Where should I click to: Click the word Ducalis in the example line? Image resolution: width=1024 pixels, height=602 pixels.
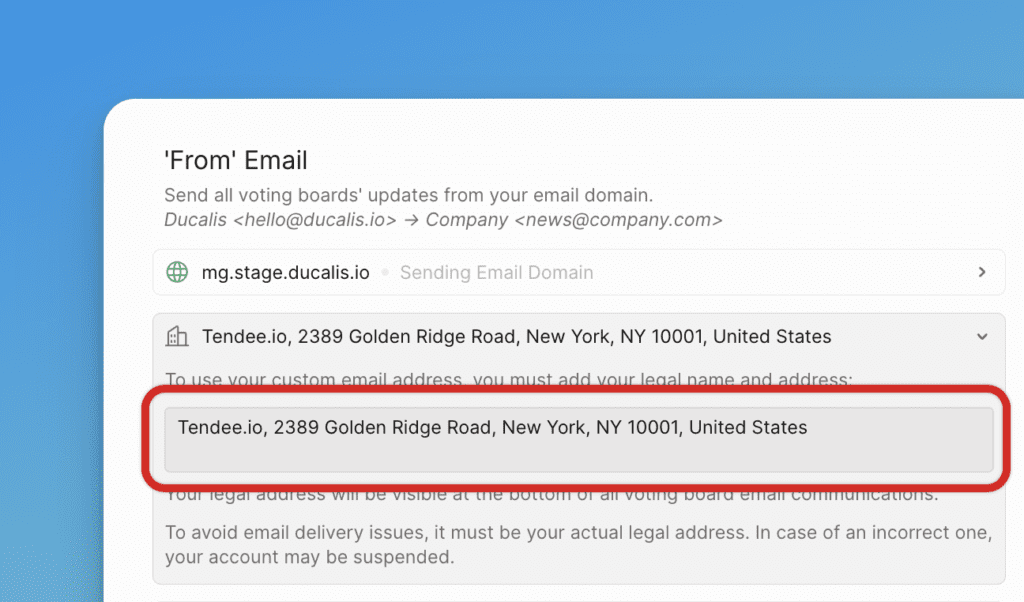click(195, 219)
